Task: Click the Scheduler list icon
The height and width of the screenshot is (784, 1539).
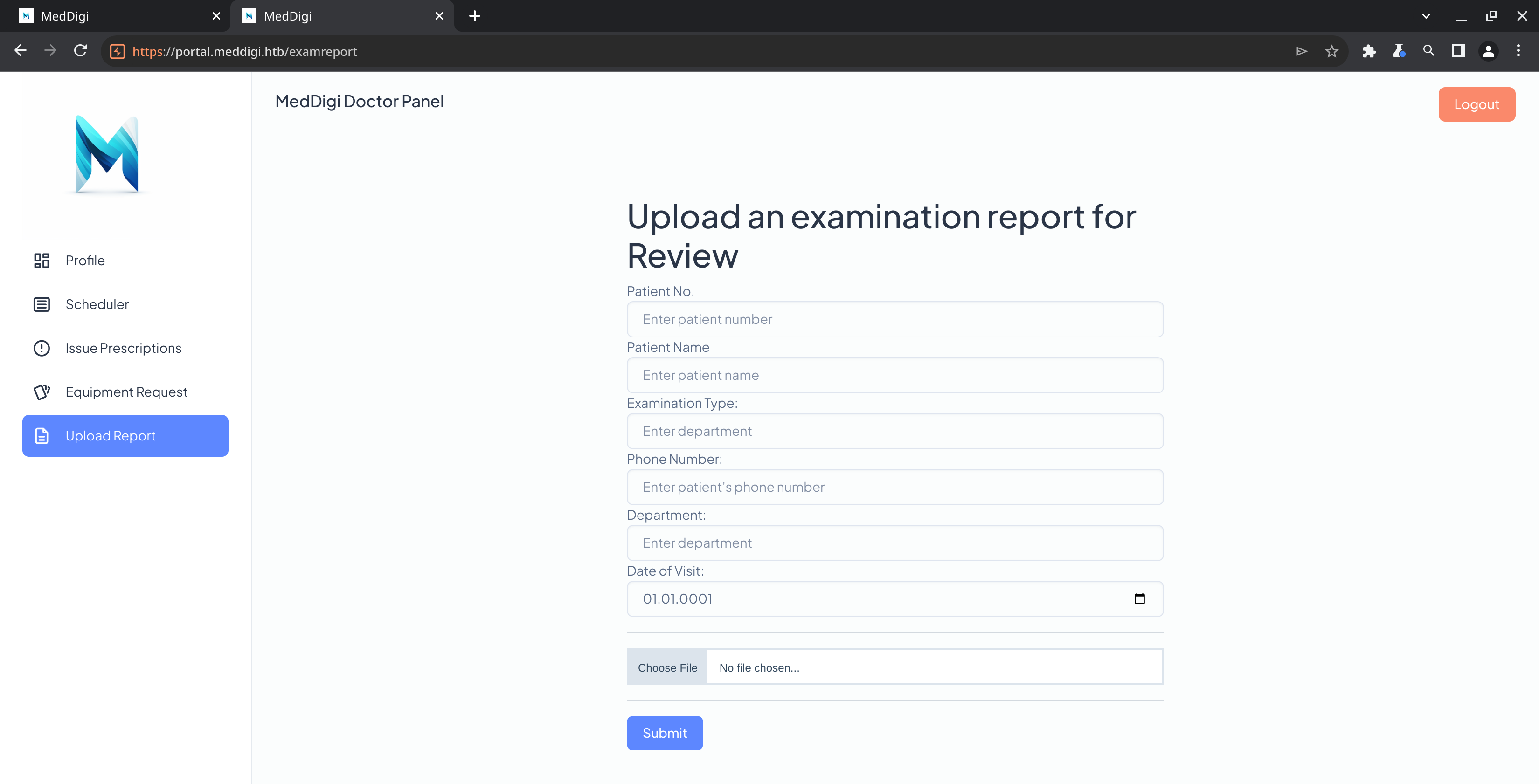Action: tap(41, 304)
